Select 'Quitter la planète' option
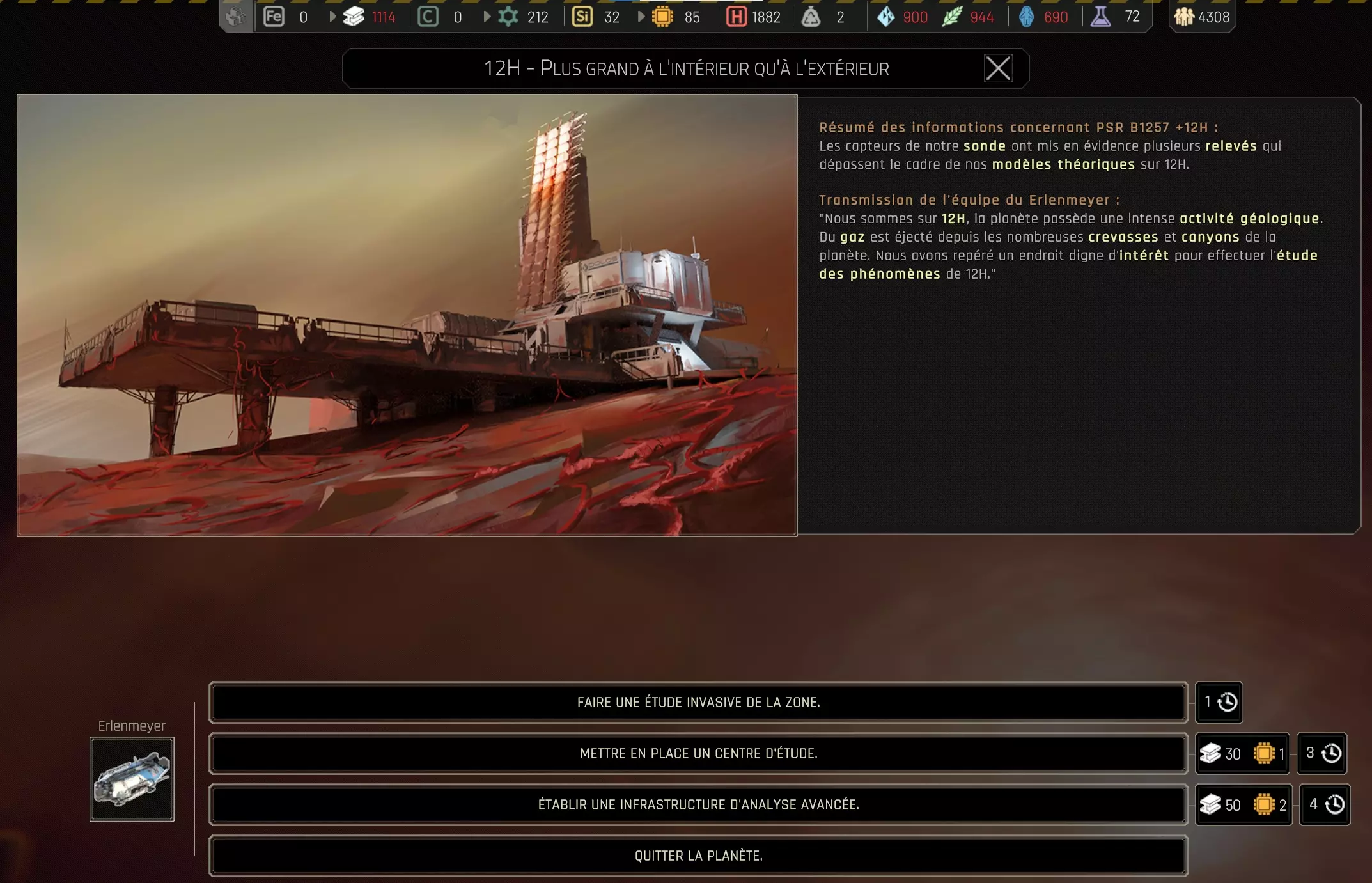The height and width of the screenshot is (883, 1372). 698,856
